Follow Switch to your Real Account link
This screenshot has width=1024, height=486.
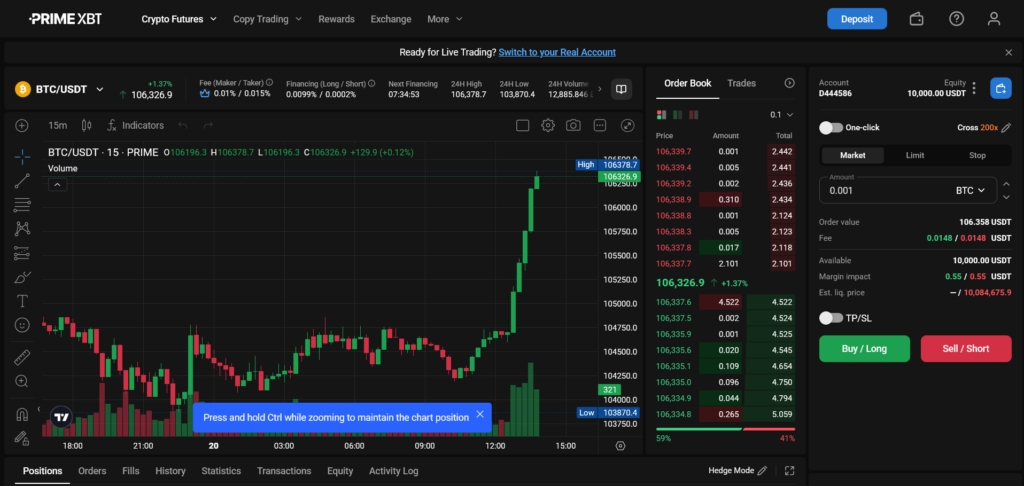click(557, 52)
